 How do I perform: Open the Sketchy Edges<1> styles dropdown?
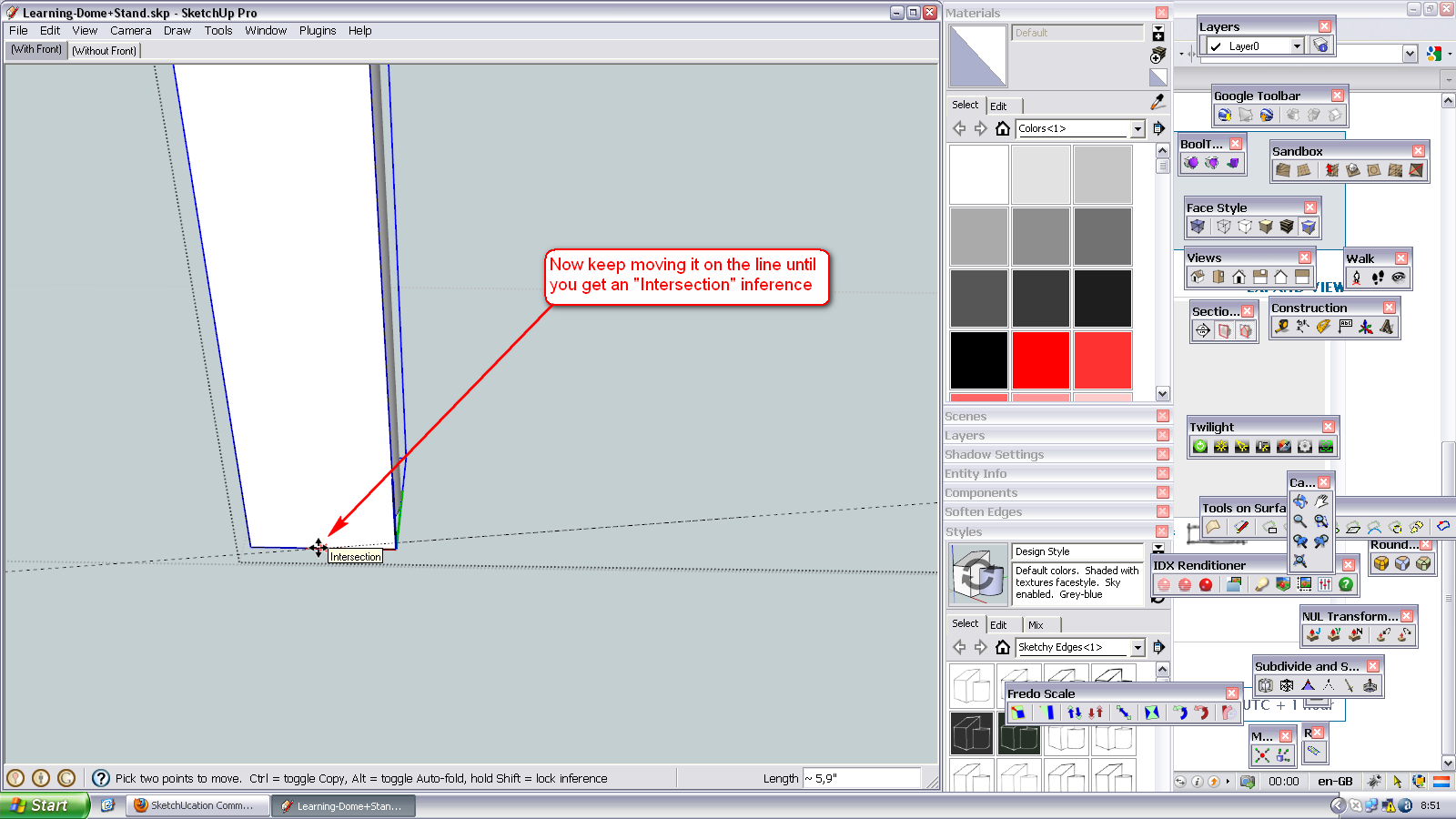pyautogui.click(x=1137, y=647)
